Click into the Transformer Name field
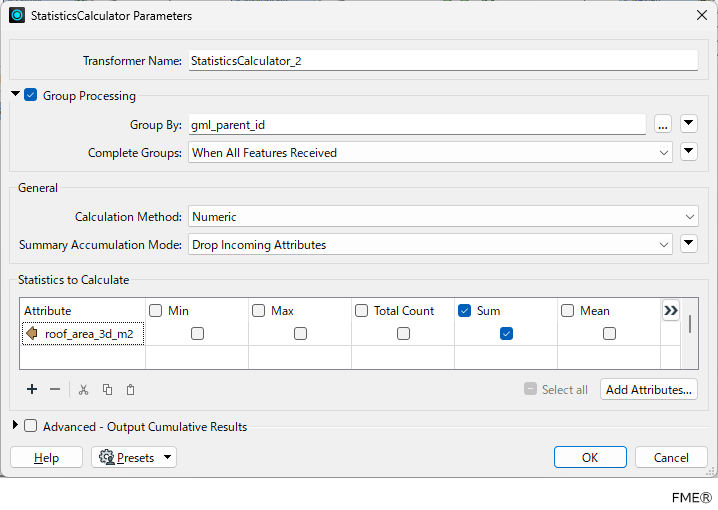Image resolution: width=718 pixels, height=510 pixels. coord(442,60)
